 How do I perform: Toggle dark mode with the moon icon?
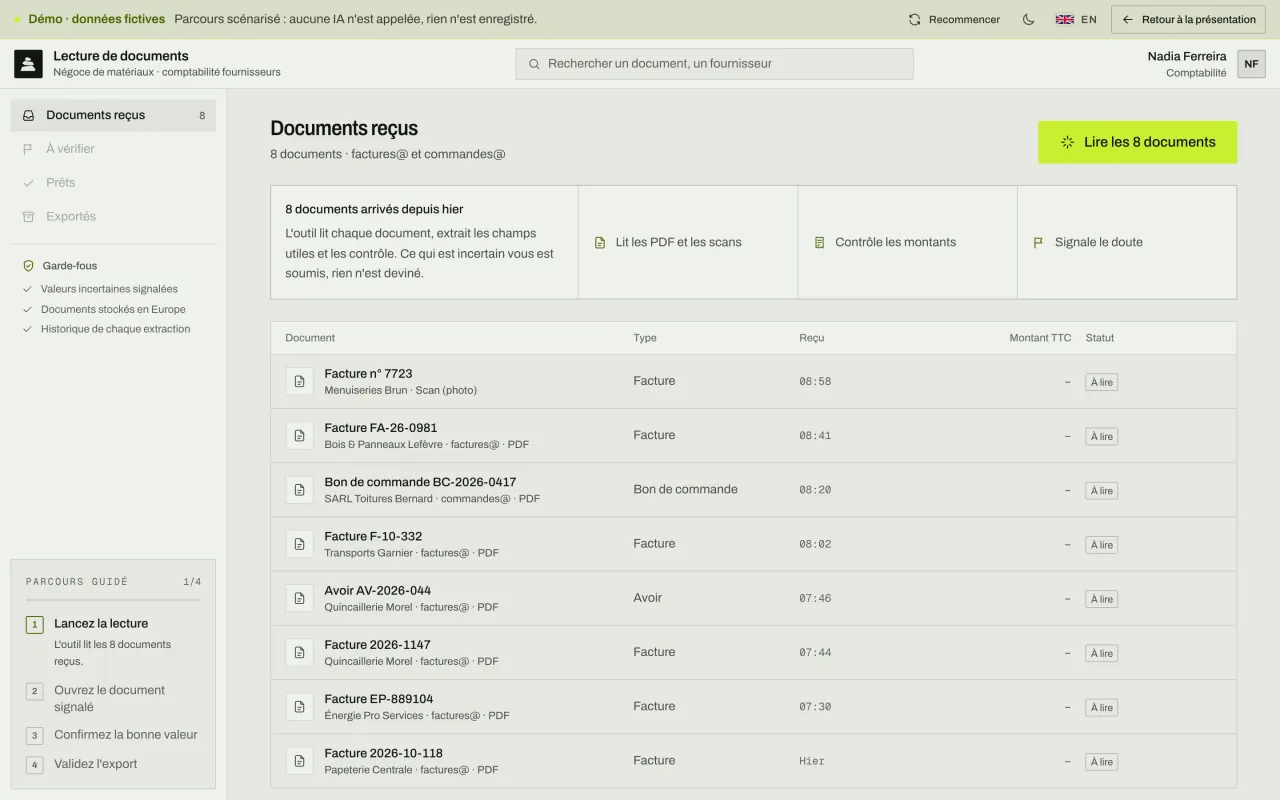coord(1028,19)
